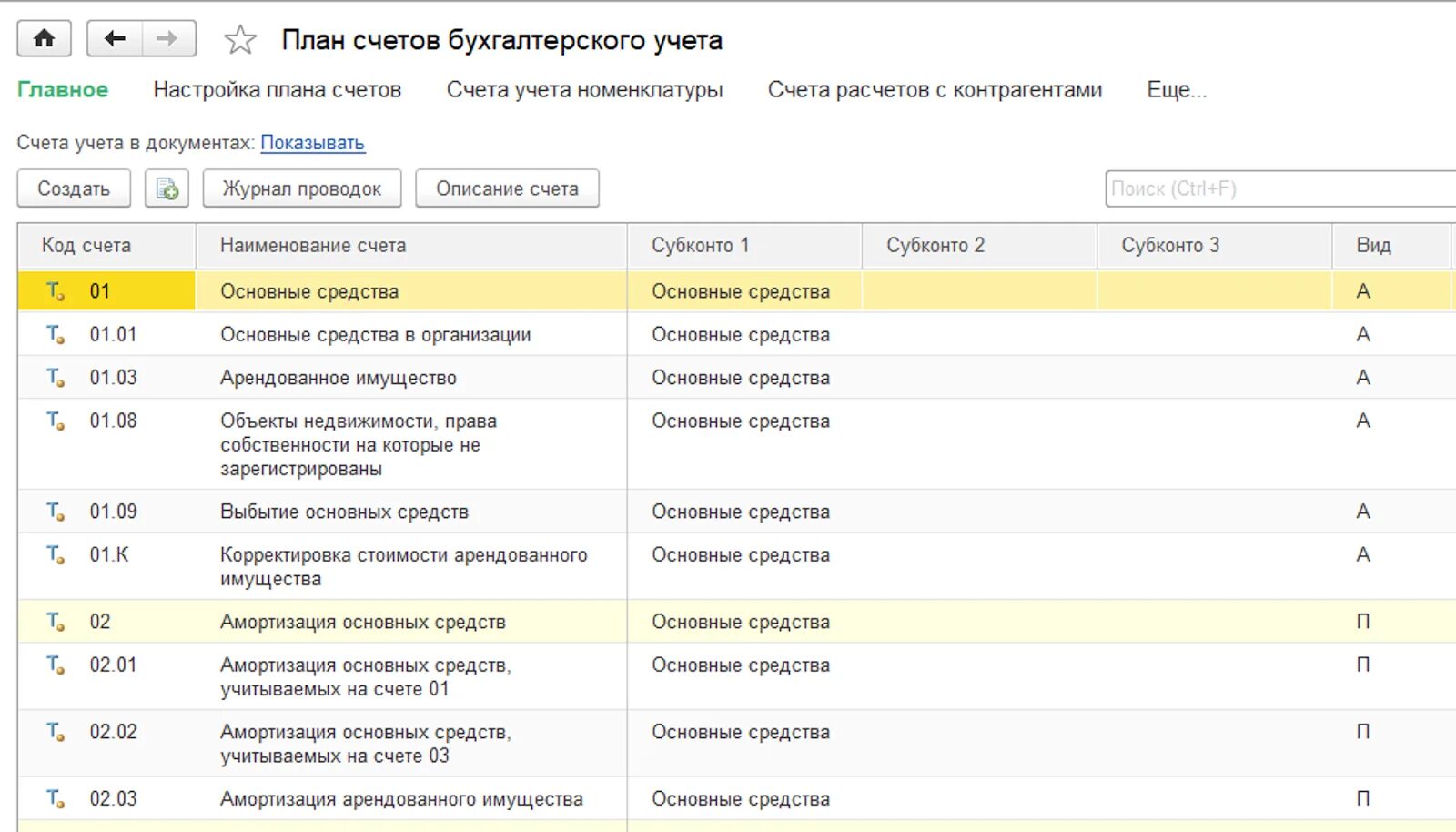Select the Арендованное имущество account row
Image resolution: width=1456 pixels, height=832 pixels.
coord(338,379)
